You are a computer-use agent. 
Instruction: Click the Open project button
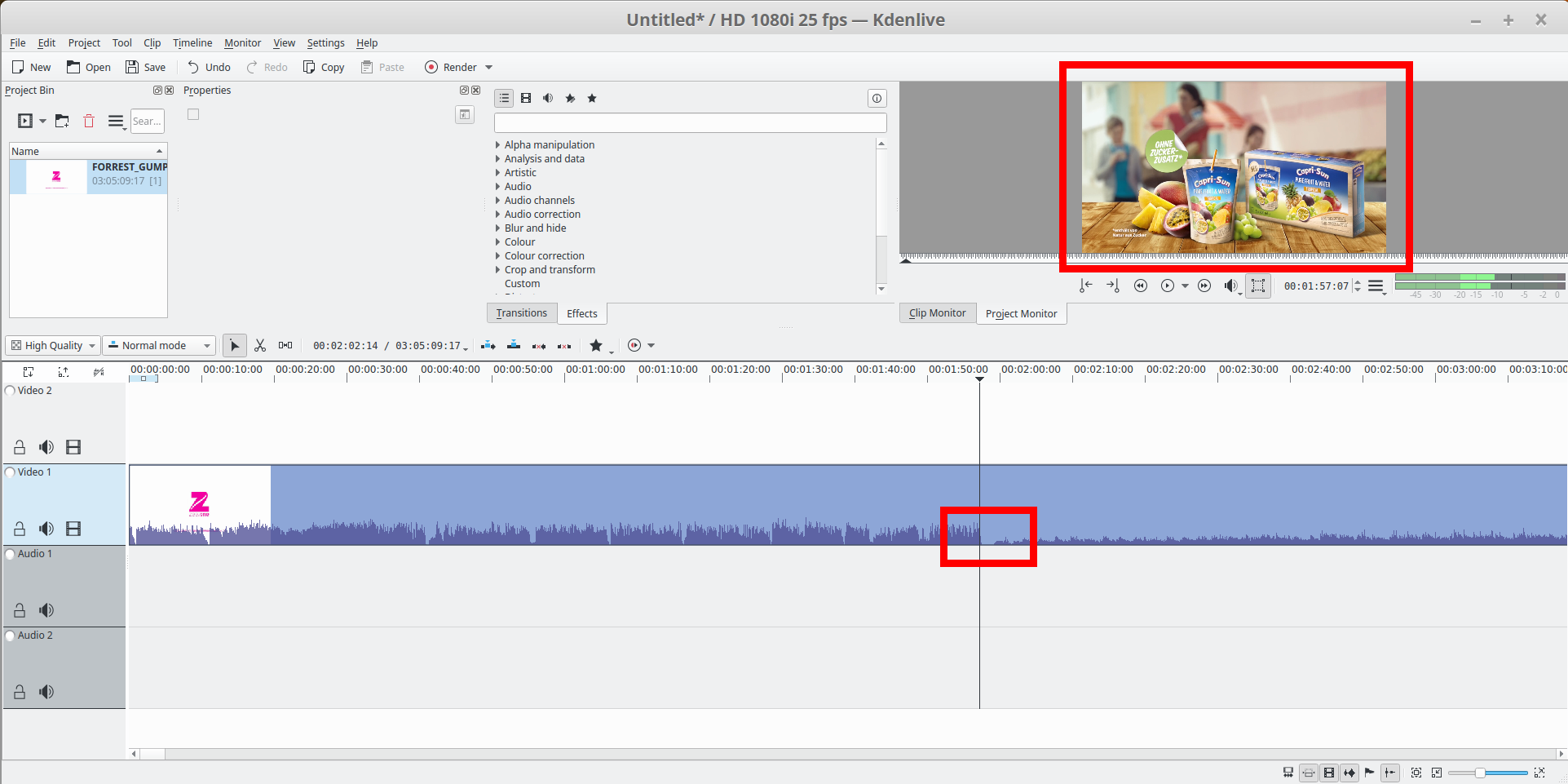tap(89, 68)
